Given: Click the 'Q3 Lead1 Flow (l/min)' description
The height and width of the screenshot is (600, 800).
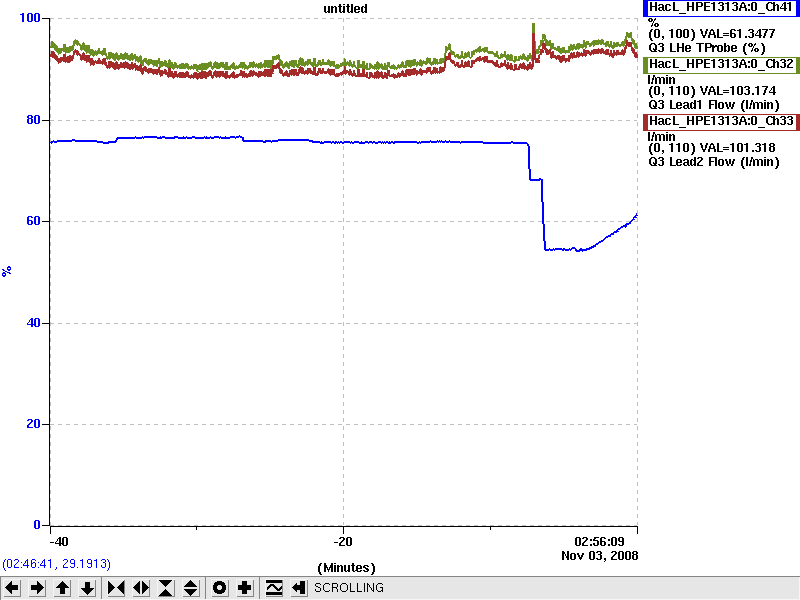Looking at the screenshot, I should (714, 105).
